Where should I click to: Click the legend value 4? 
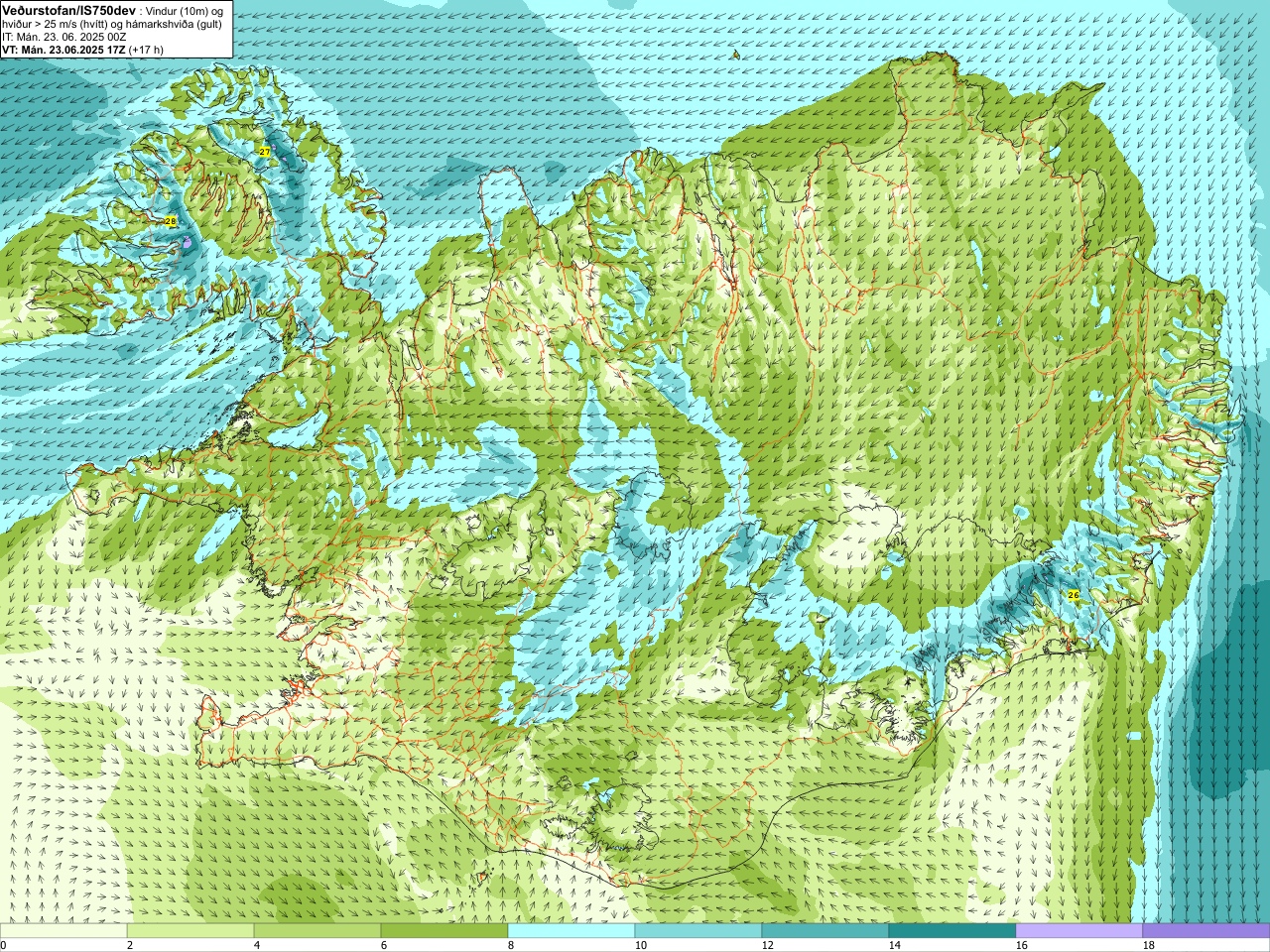[x=257, y=945]
